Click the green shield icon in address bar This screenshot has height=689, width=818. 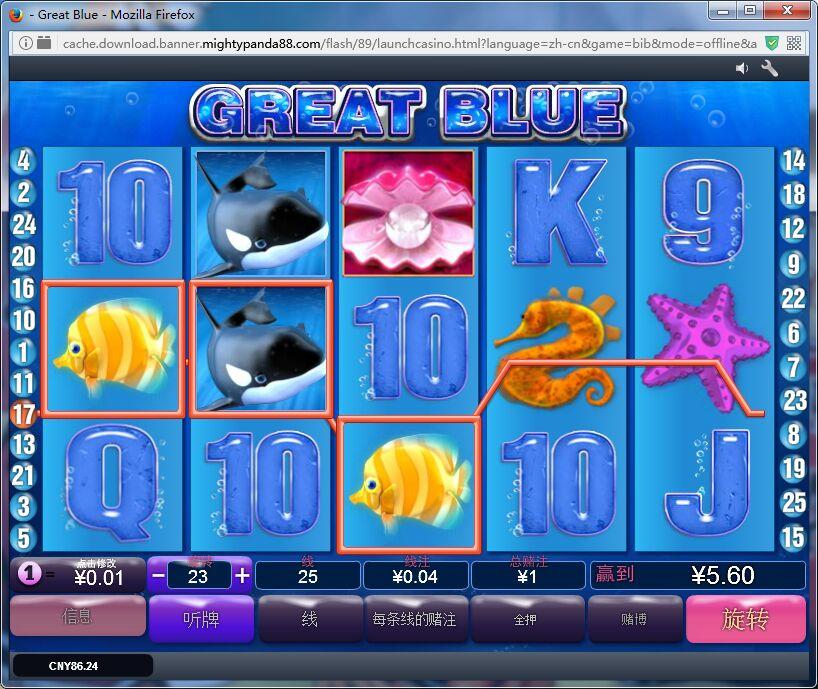click(x=772, y=43)
